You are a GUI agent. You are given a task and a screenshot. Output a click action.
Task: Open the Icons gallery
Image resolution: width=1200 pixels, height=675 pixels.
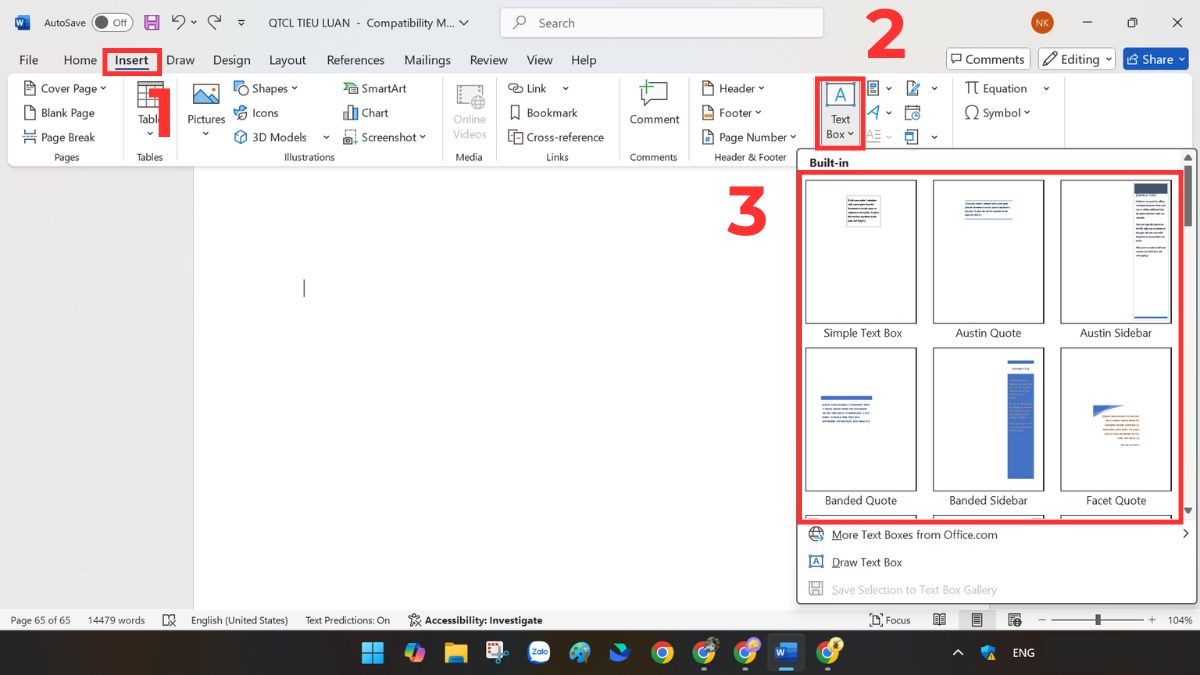[x=255, y=113]
